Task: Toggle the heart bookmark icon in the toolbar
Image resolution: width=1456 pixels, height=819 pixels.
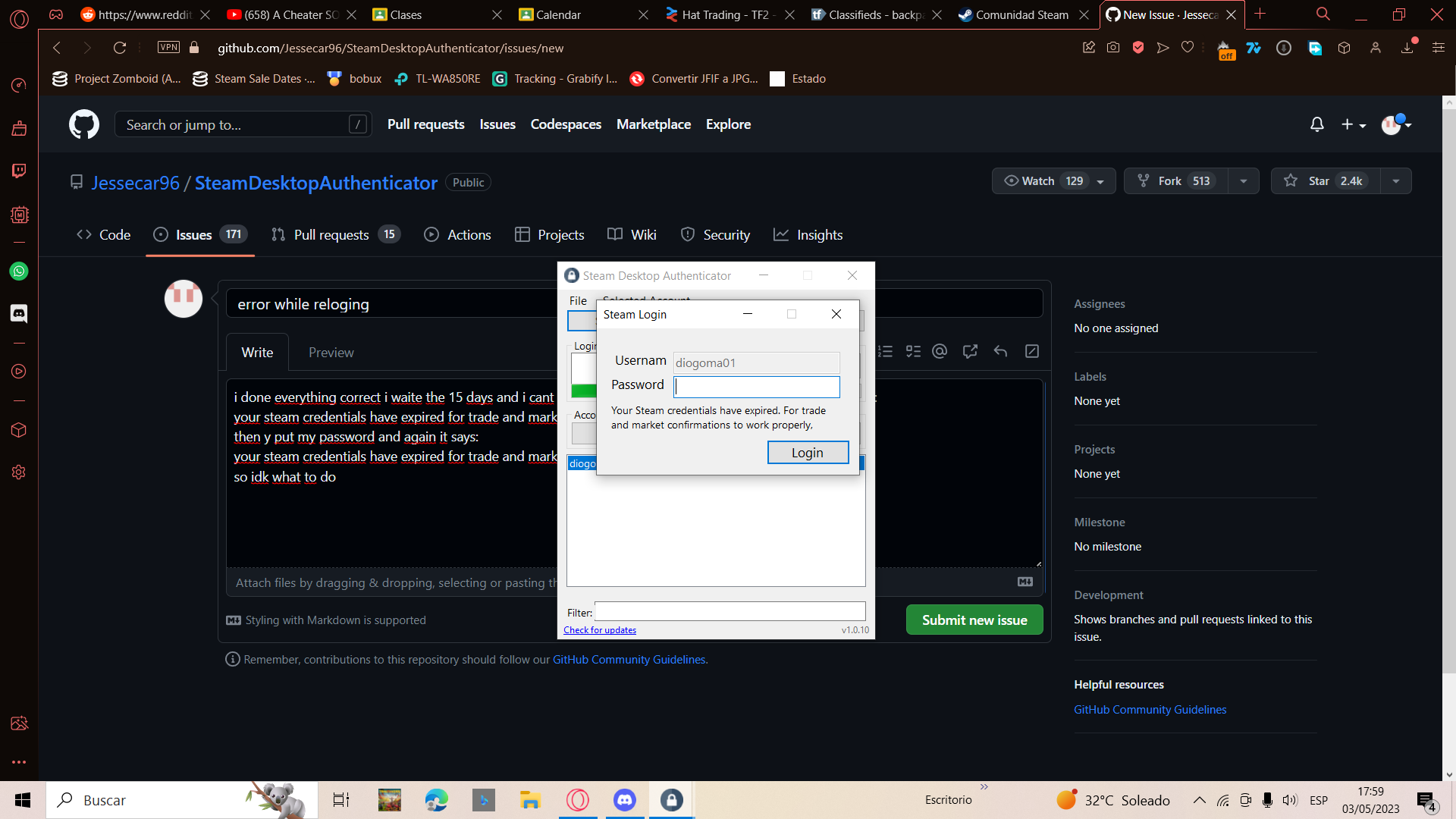Action: click(x=1188, y=47)
